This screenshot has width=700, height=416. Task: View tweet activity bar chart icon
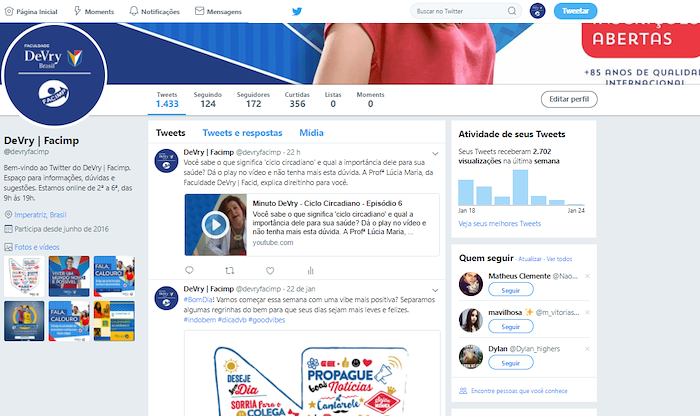[310, 270]
